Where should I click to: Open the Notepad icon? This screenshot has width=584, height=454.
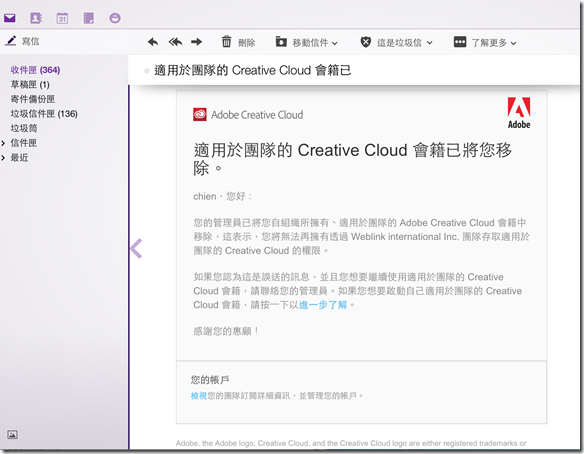point(89,18)
